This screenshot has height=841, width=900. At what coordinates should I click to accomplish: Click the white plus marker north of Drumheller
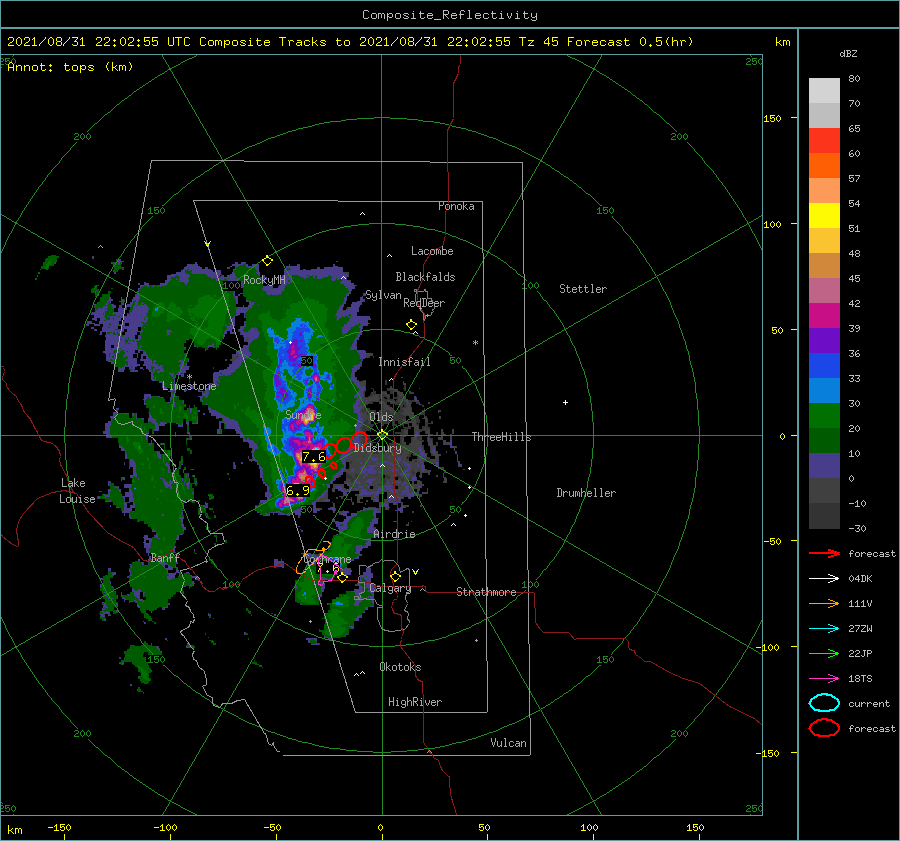point(565,402)
